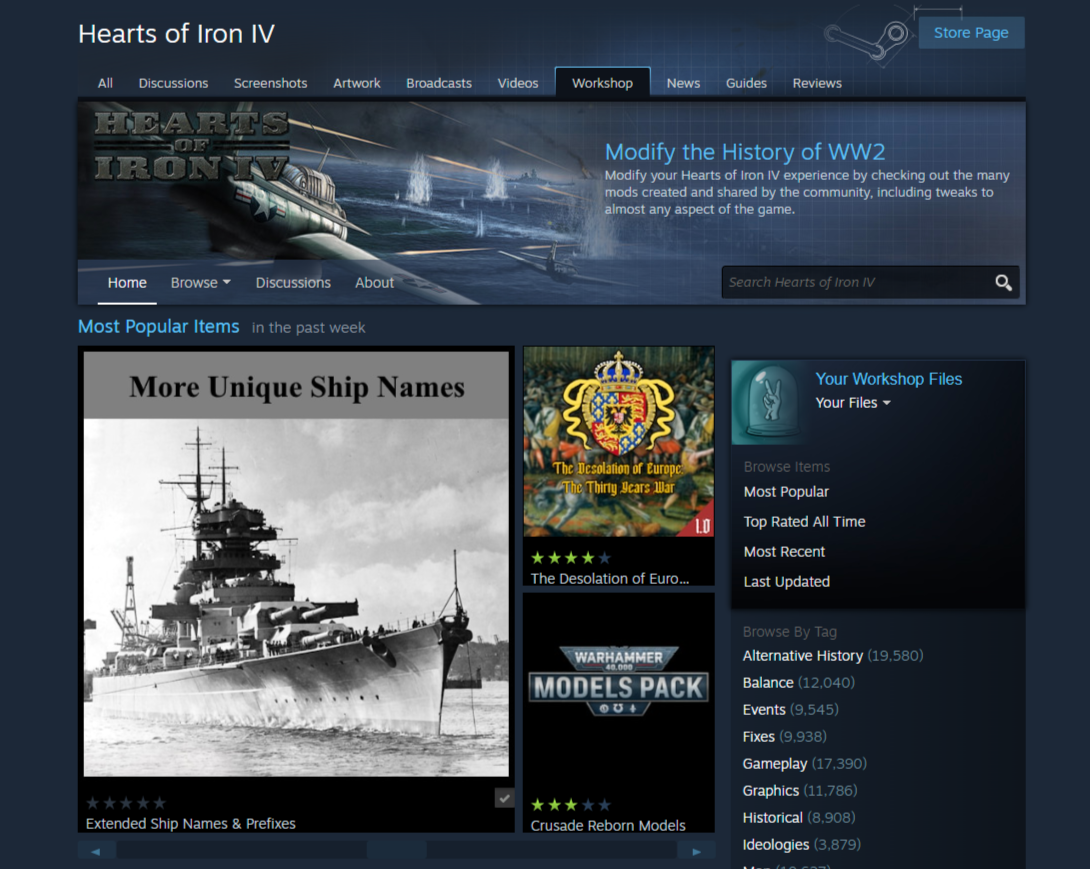This screenshot has height=869, width=1090.
Task: Click the carousel left arrow
Action: [96, 851]
